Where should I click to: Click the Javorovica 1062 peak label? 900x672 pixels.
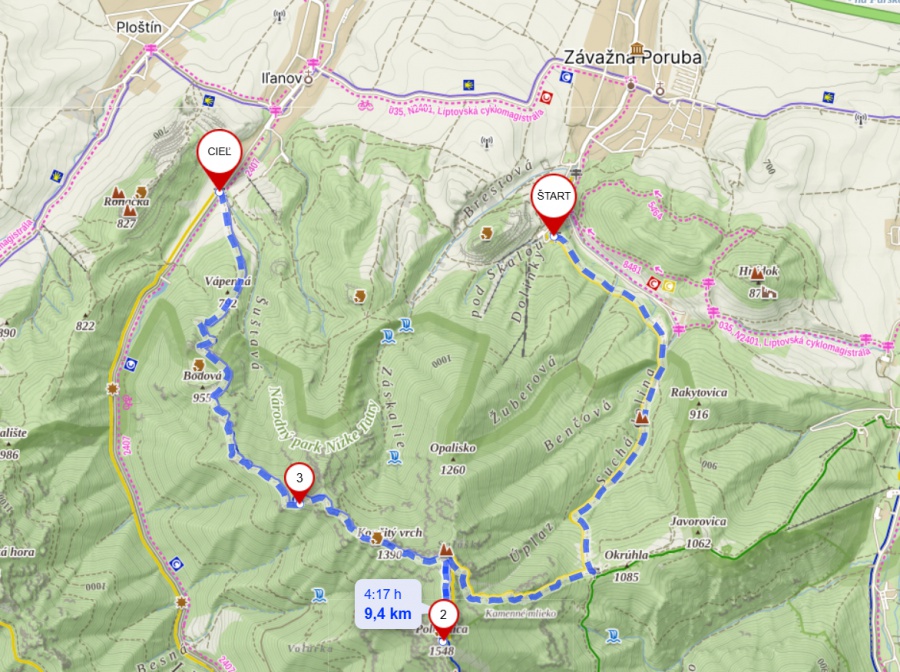[x=698, y=532]
